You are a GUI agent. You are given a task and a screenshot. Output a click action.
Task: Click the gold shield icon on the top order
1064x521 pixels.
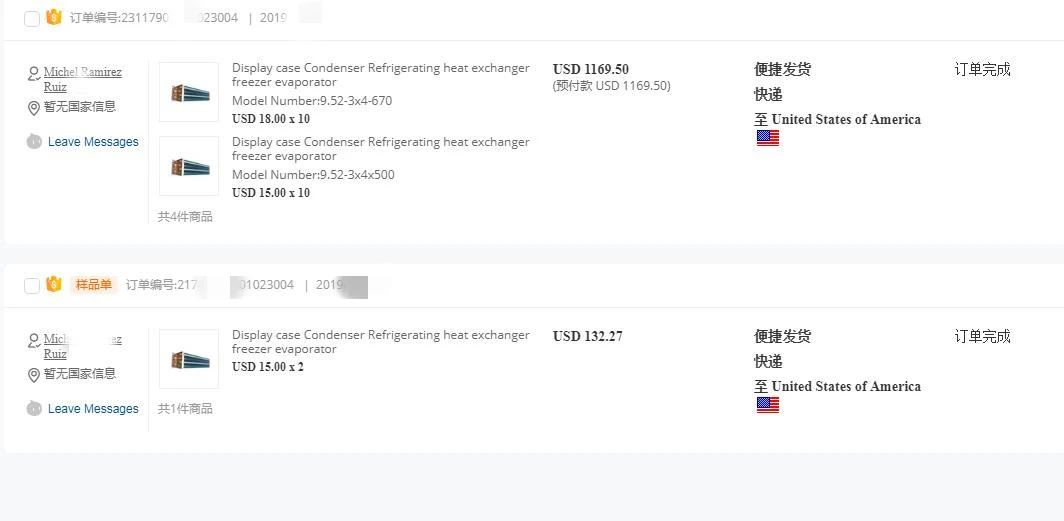(x=54, y=17)
